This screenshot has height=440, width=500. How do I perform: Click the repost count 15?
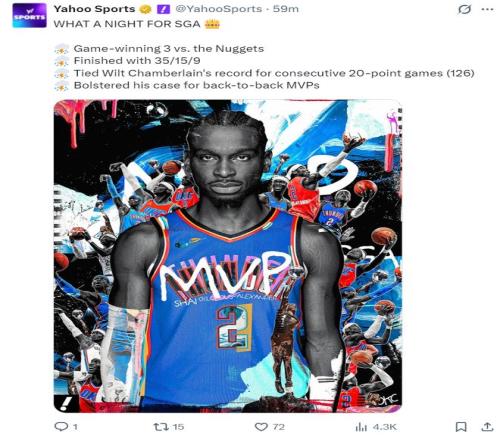click(178, 427)
